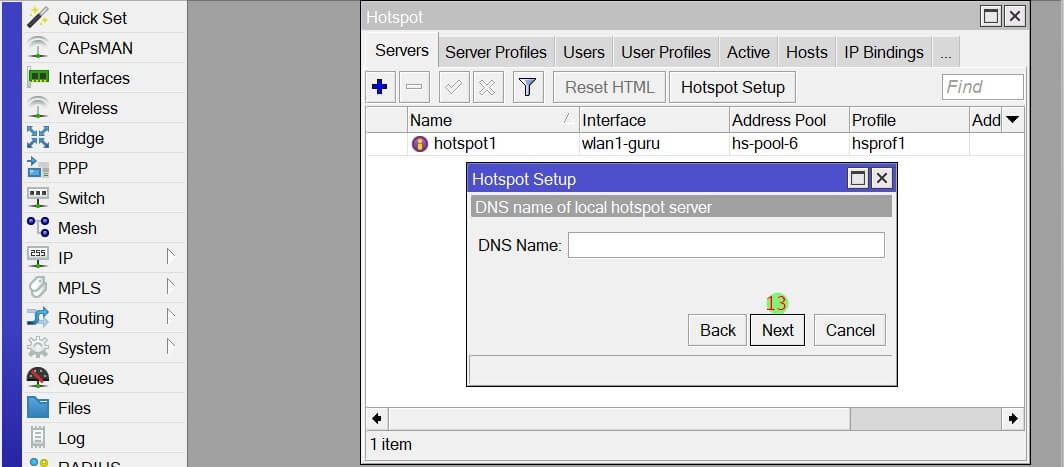Viewport: 1064px width, 467px height.
Task: Open the Wireless menu item
Action: tap(87, 108)
